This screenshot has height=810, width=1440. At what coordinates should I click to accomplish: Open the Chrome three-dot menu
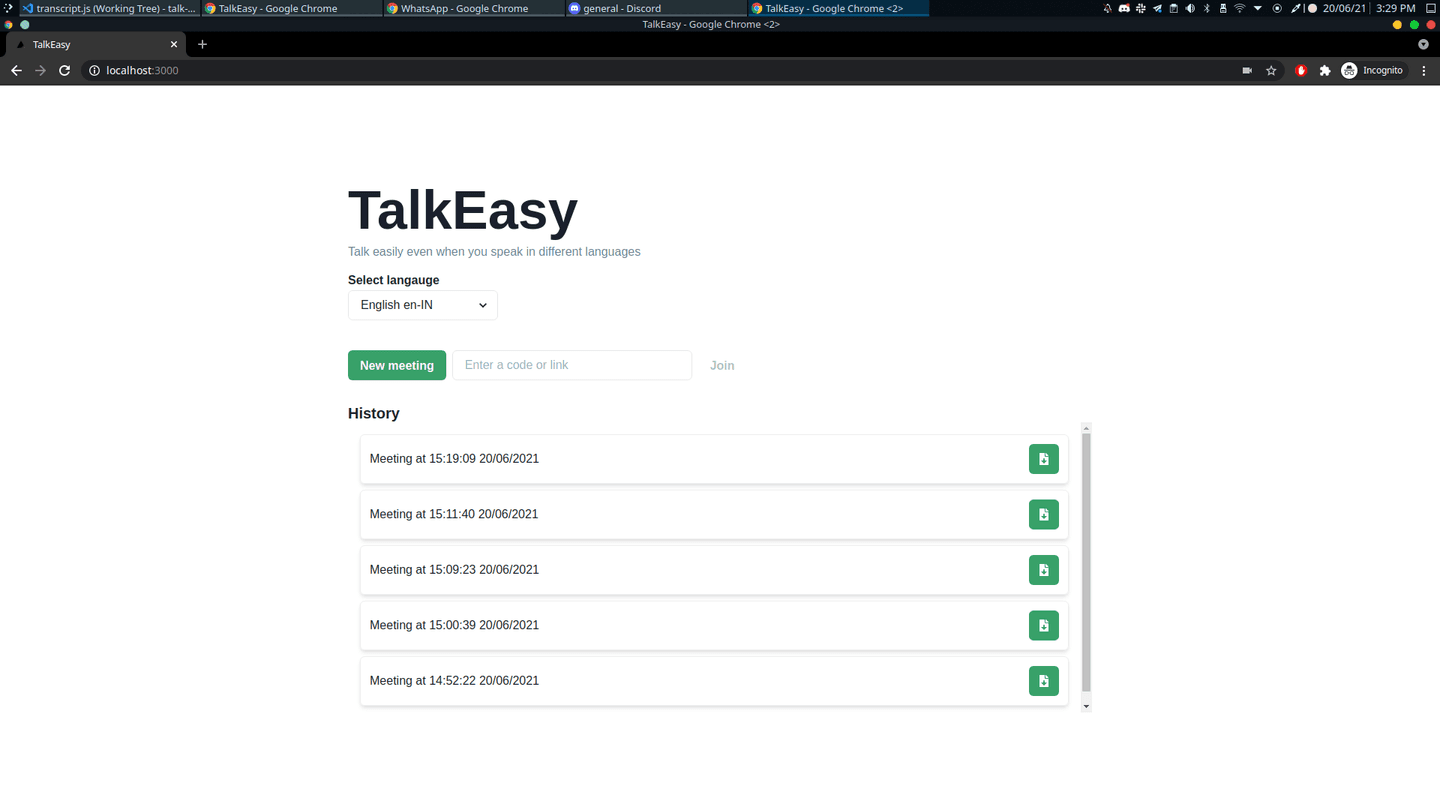point(1424,71)
